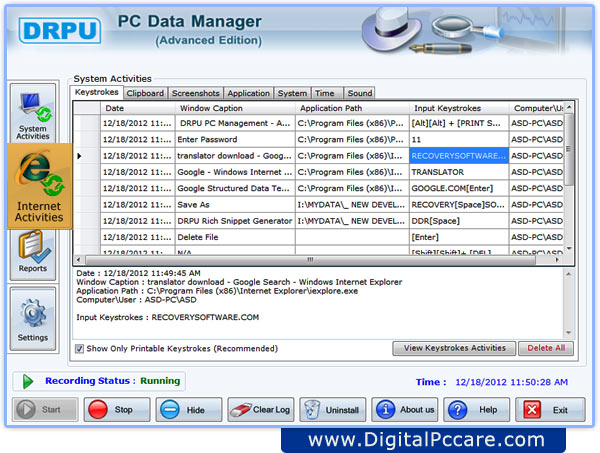Click the red Stop circle icon
The height and width of the screenshot is (453, 600).
pyautogui.click(x=98, y=410)
